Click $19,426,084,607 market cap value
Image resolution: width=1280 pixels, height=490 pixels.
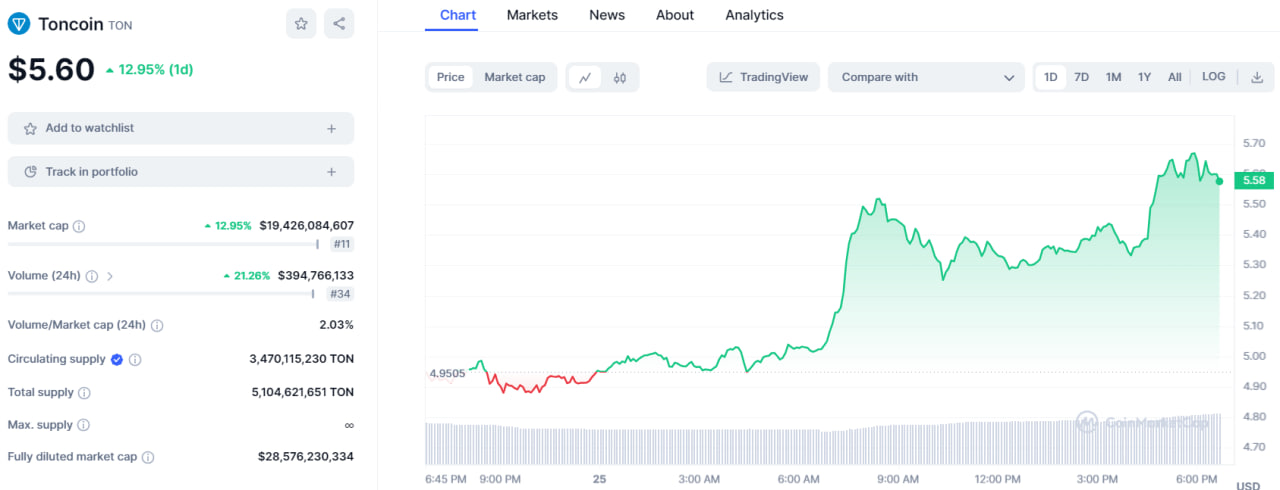point(306,226)
